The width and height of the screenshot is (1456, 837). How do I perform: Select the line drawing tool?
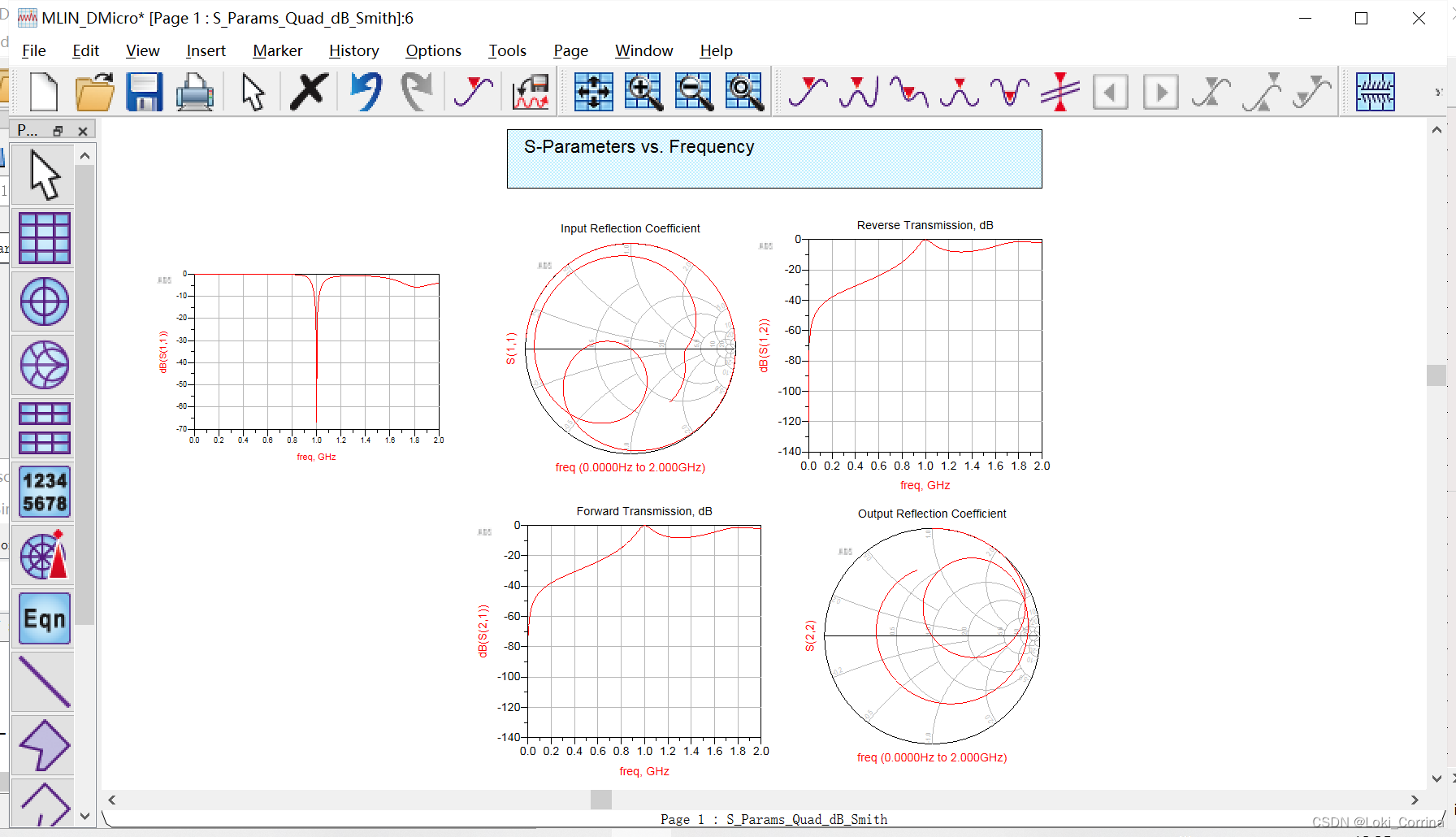coord(45,682)
